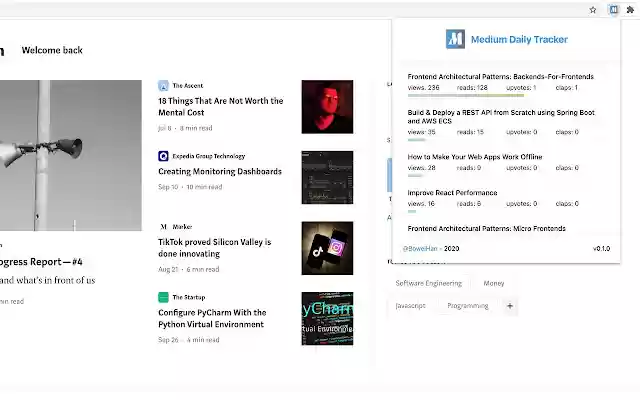
Task: Click Frontend Architectural Patterns: Micro Frontends entry
Action: point(487,229)
